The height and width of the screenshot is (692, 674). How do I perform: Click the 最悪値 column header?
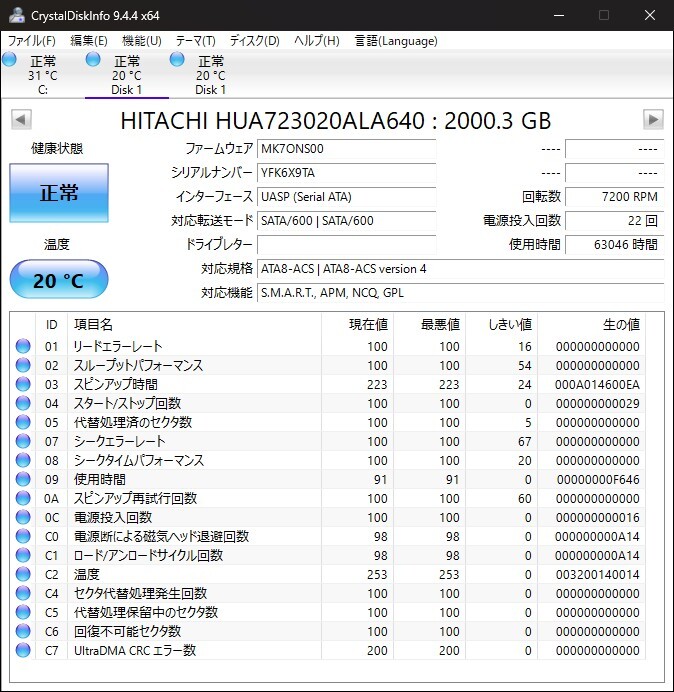pyautogui.click(x=429, y=325)
